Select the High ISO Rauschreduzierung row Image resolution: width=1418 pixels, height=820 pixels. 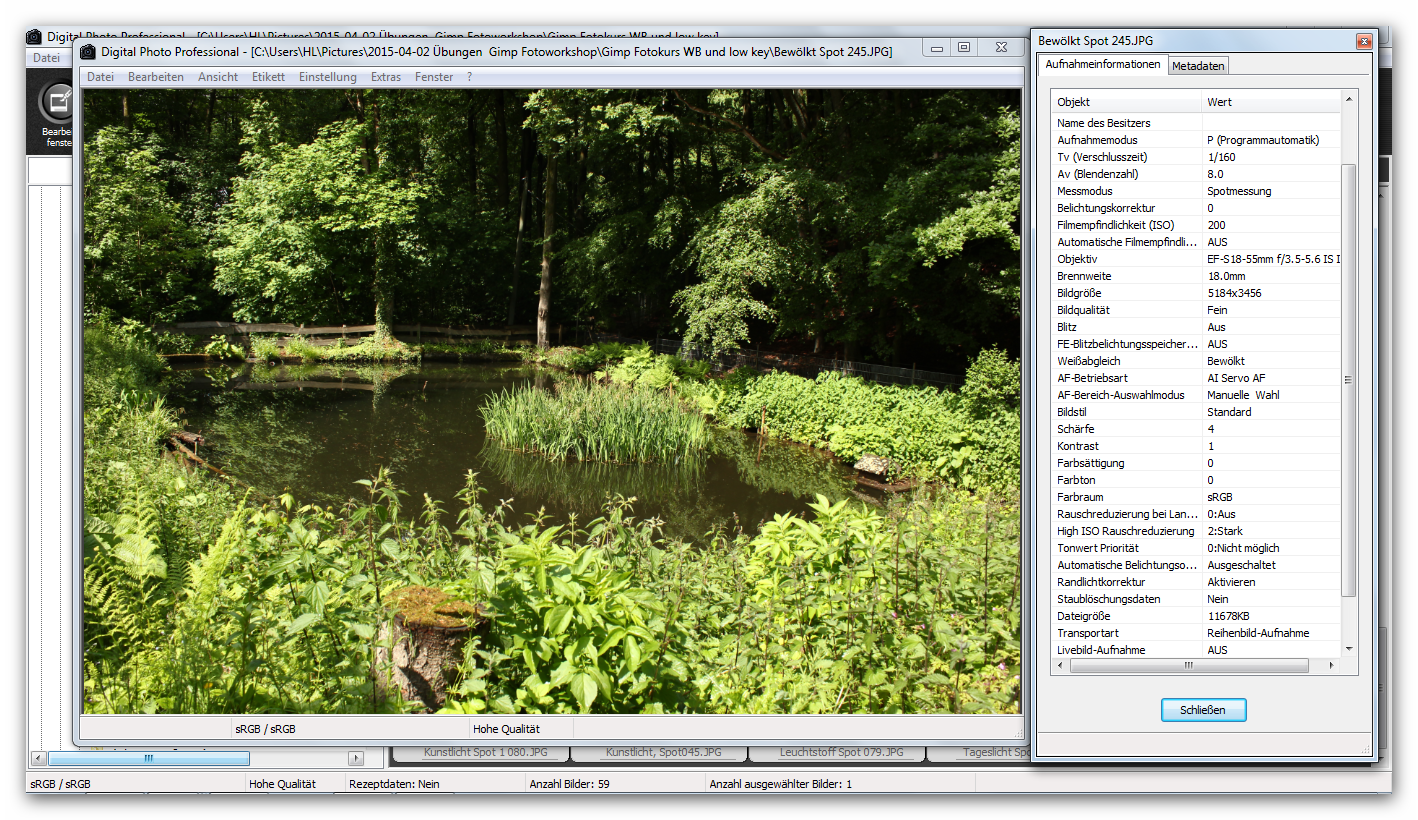click(x=1195, y=531)
